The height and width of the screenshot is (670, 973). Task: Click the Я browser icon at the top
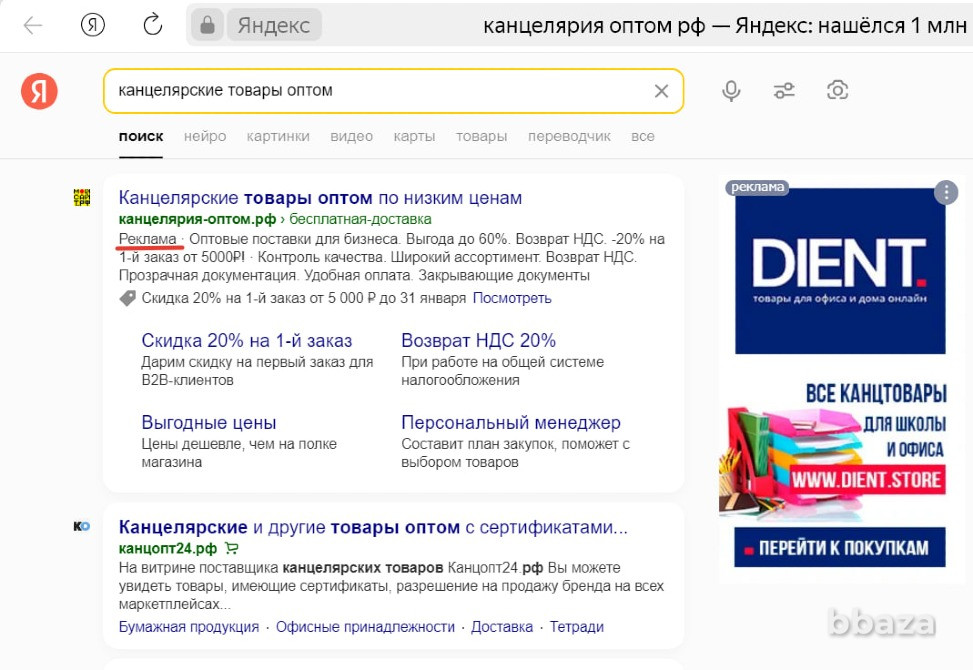click(91, 24)
